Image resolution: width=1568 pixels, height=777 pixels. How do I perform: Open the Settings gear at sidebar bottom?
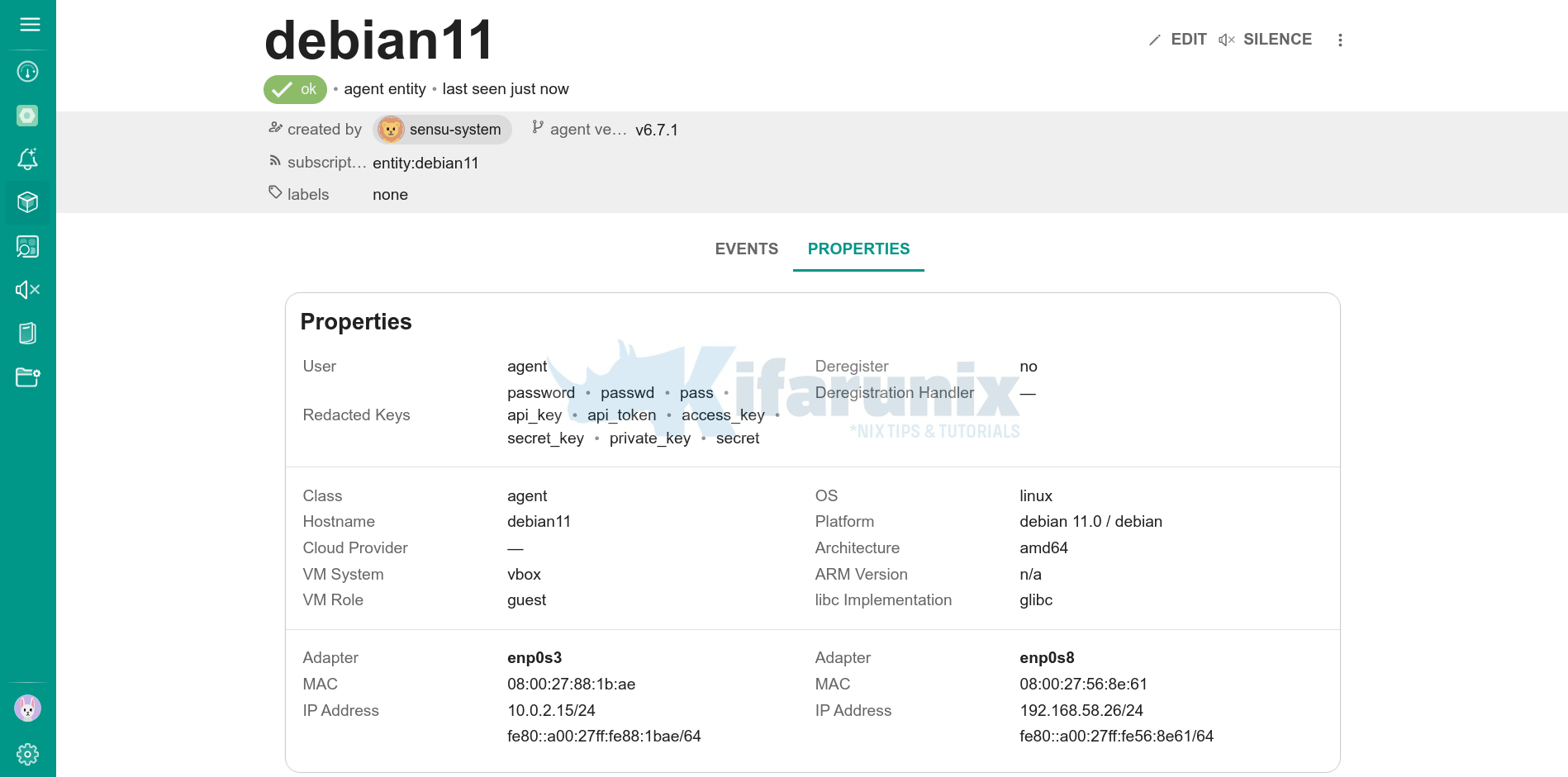pos(28,754)
